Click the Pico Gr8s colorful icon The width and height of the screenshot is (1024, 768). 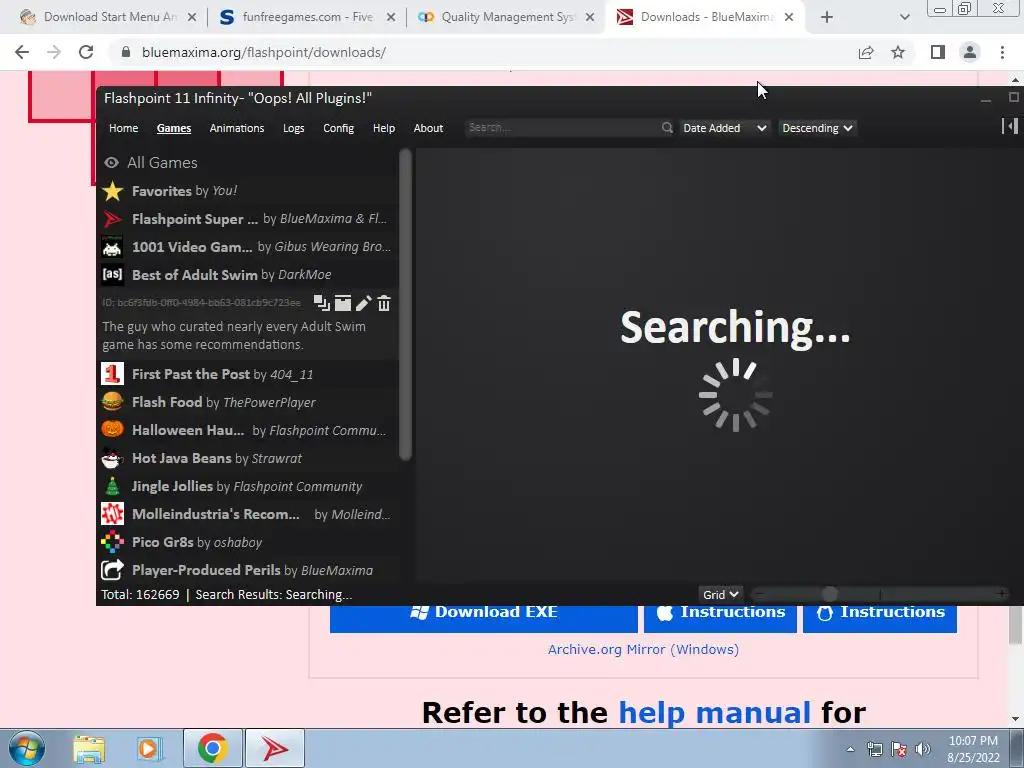[x=112, y=542]
